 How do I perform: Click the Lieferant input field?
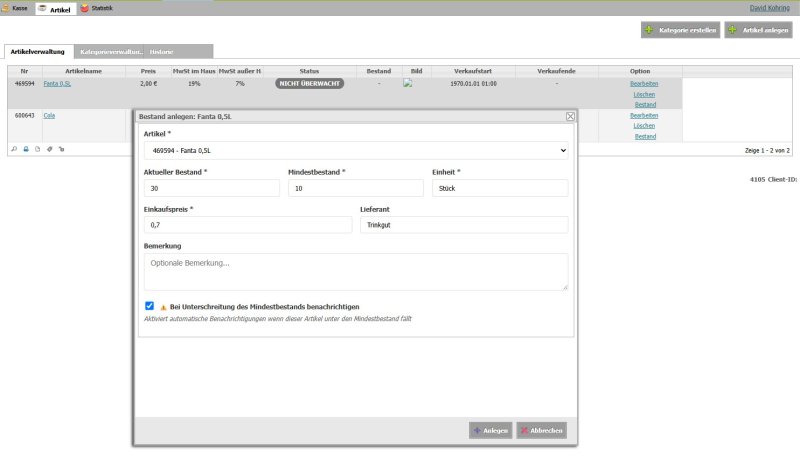tap(464, 225)
